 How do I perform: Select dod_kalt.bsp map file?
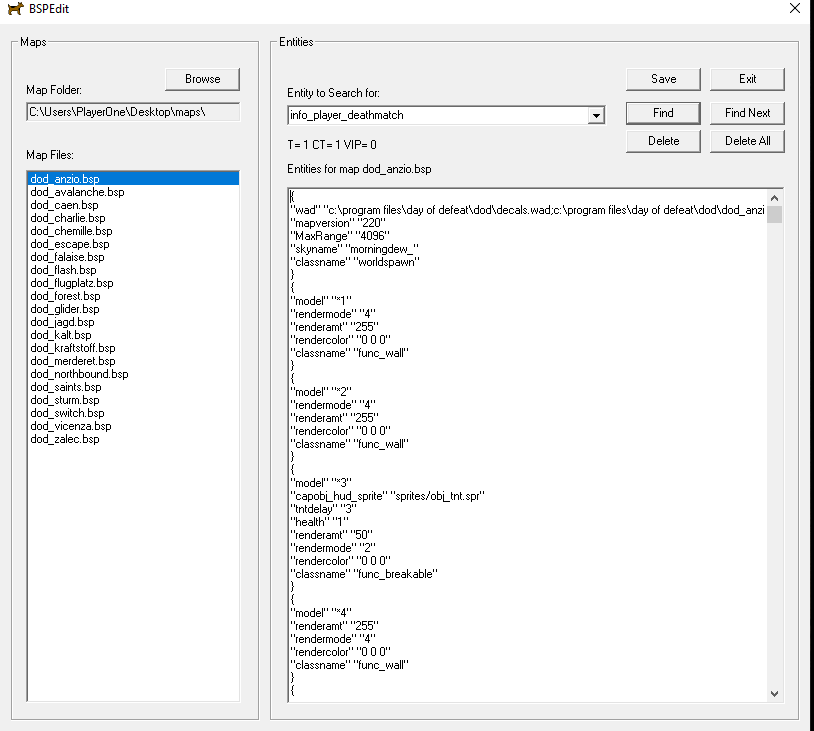pos(133,335)
